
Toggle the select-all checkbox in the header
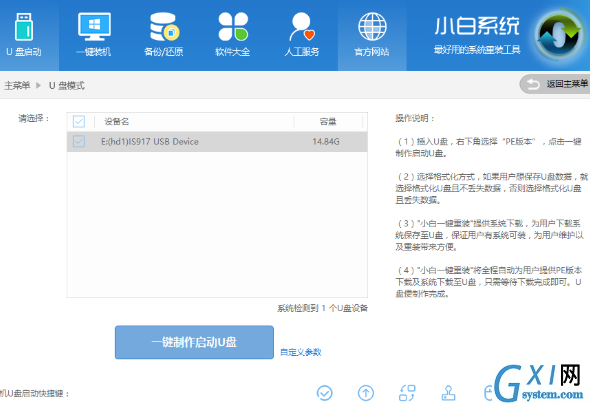pyautogui.click(x=79, y=122)
